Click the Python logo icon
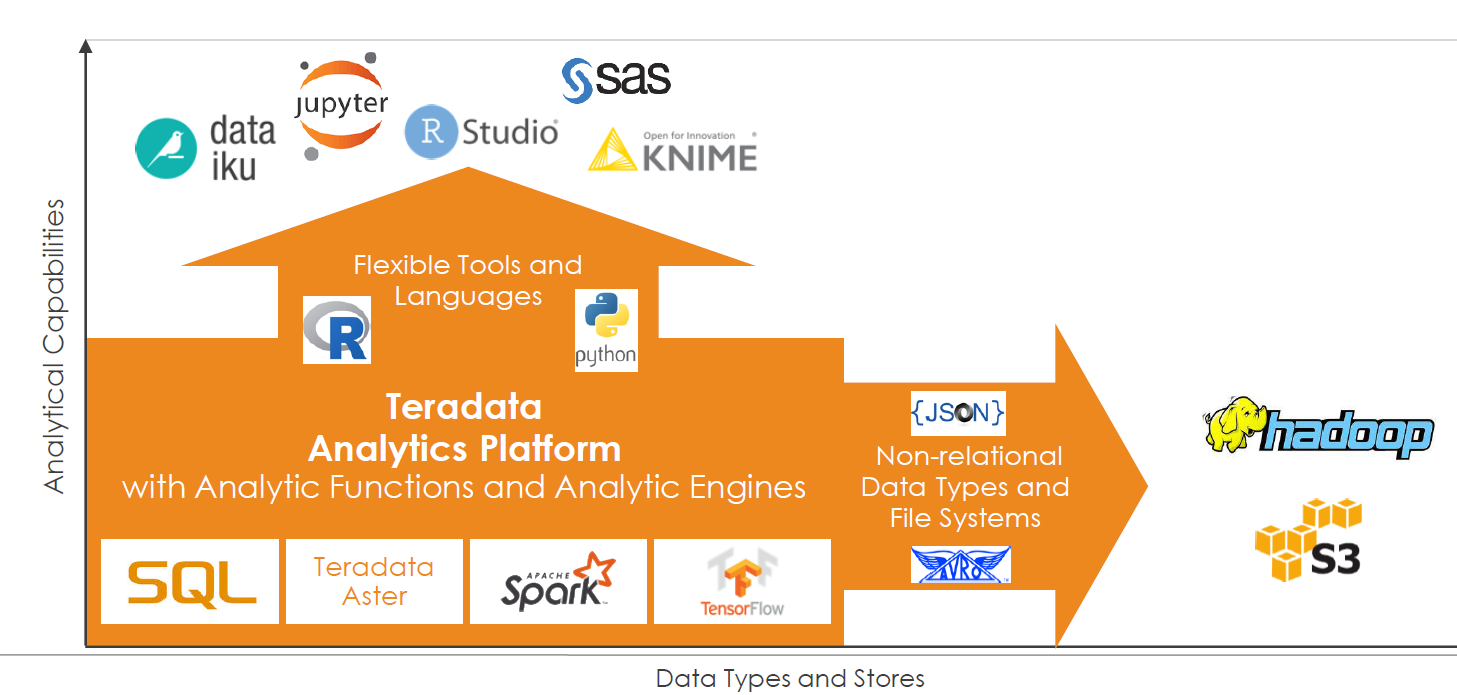Viewport: 1457px width, 695px height. pyautogui.click(x=606, y=330)
